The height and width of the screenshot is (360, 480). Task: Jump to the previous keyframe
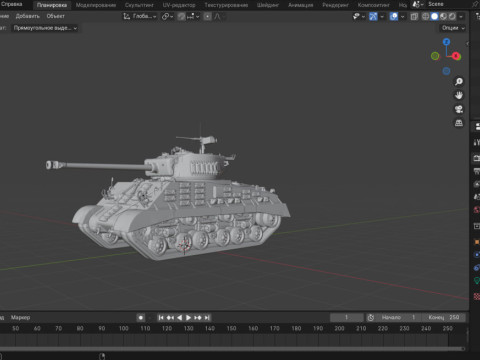click(x=170, y=318)
